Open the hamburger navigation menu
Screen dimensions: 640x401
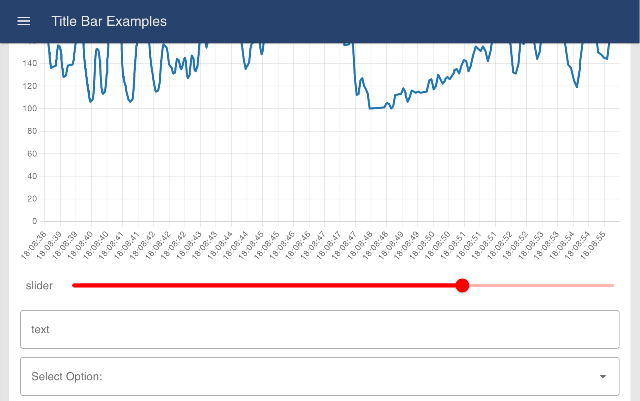point(24,21)
